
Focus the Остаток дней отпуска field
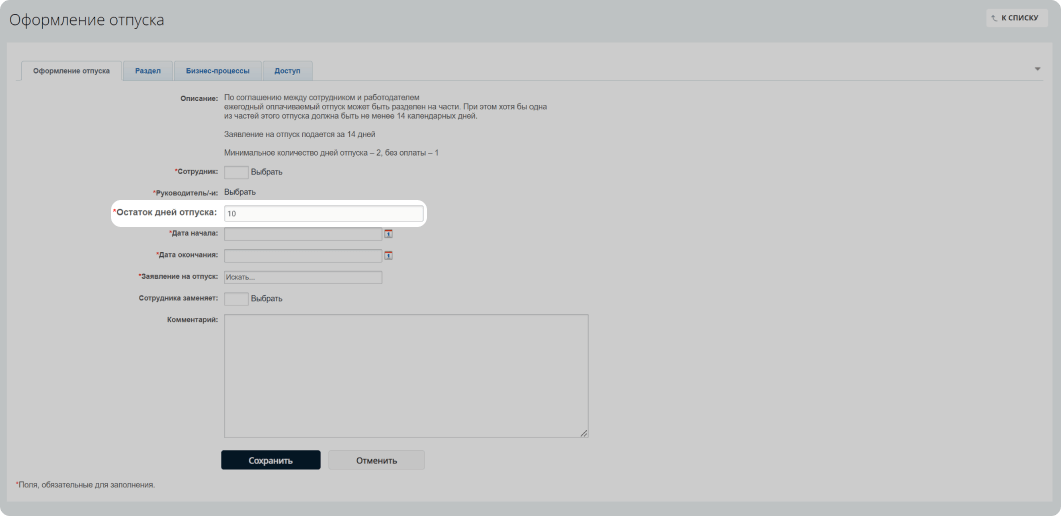[323, 214]
